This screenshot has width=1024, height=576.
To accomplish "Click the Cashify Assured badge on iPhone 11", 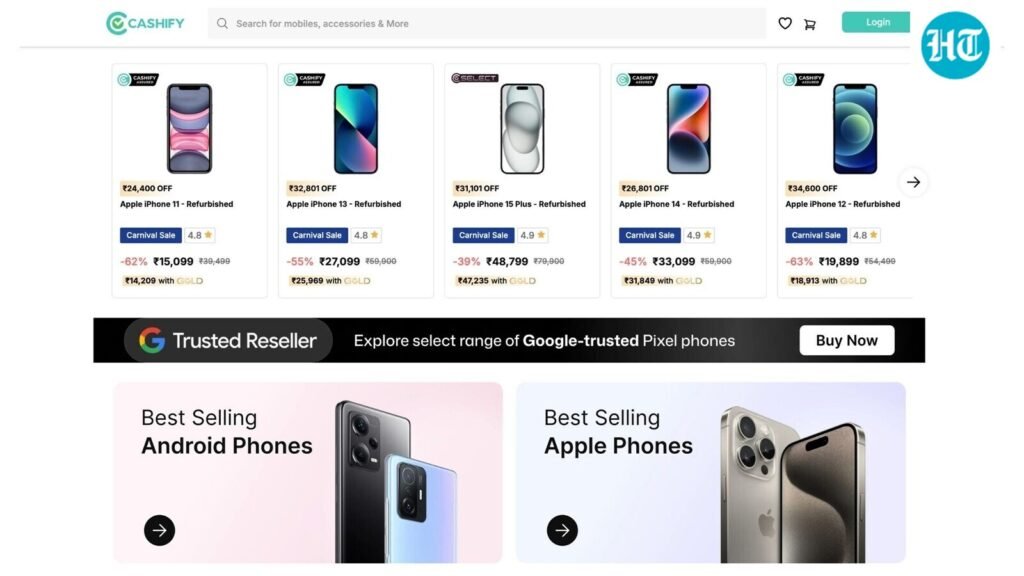I will (x=141, y=77).
